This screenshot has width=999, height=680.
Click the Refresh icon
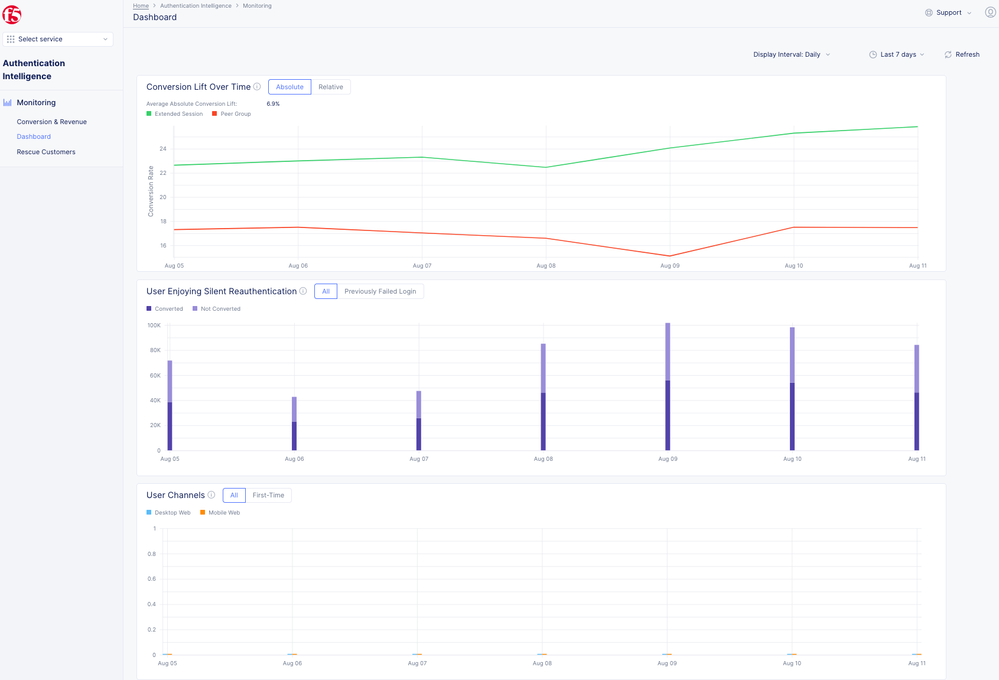click(948, 55)
